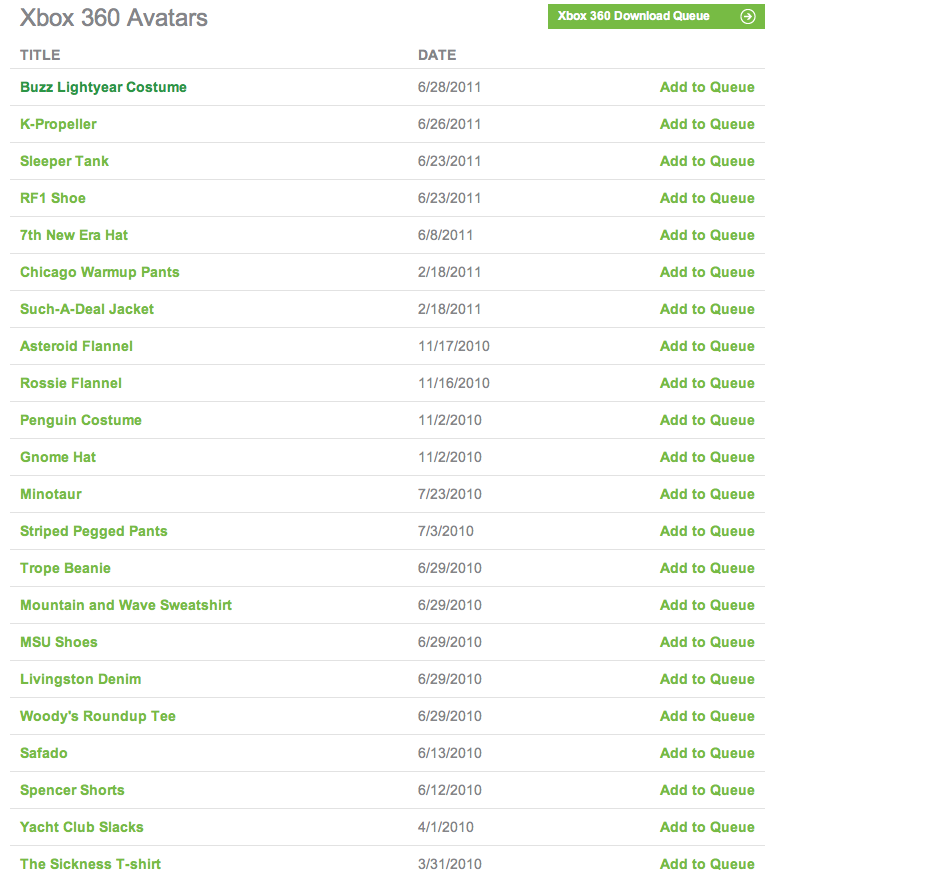Open the RF1 Shoe item
933x874 pixels.
(x=53, y=198)
